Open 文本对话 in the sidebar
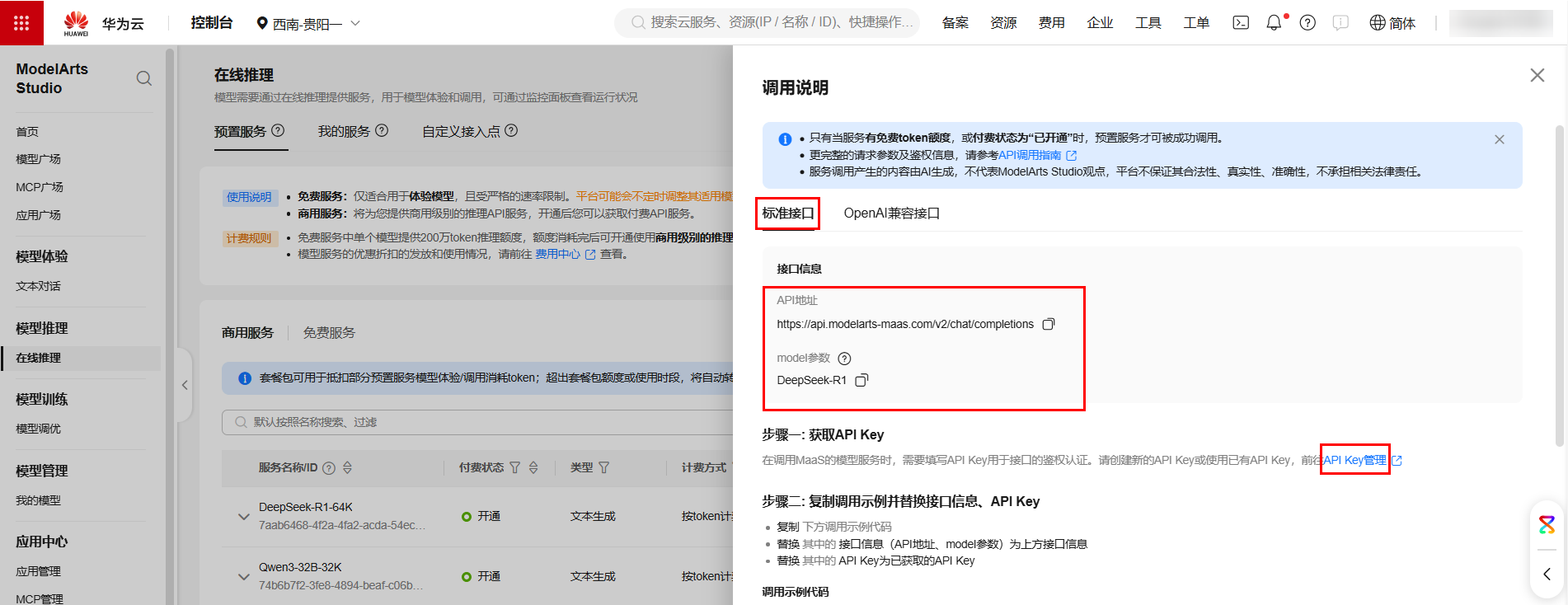 39,287
